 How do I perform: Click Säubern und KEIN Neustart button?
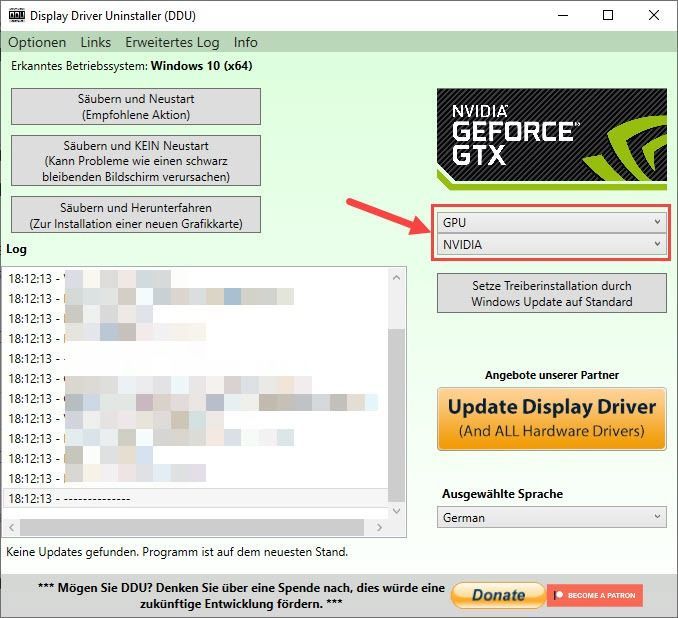tap(136, 161)
